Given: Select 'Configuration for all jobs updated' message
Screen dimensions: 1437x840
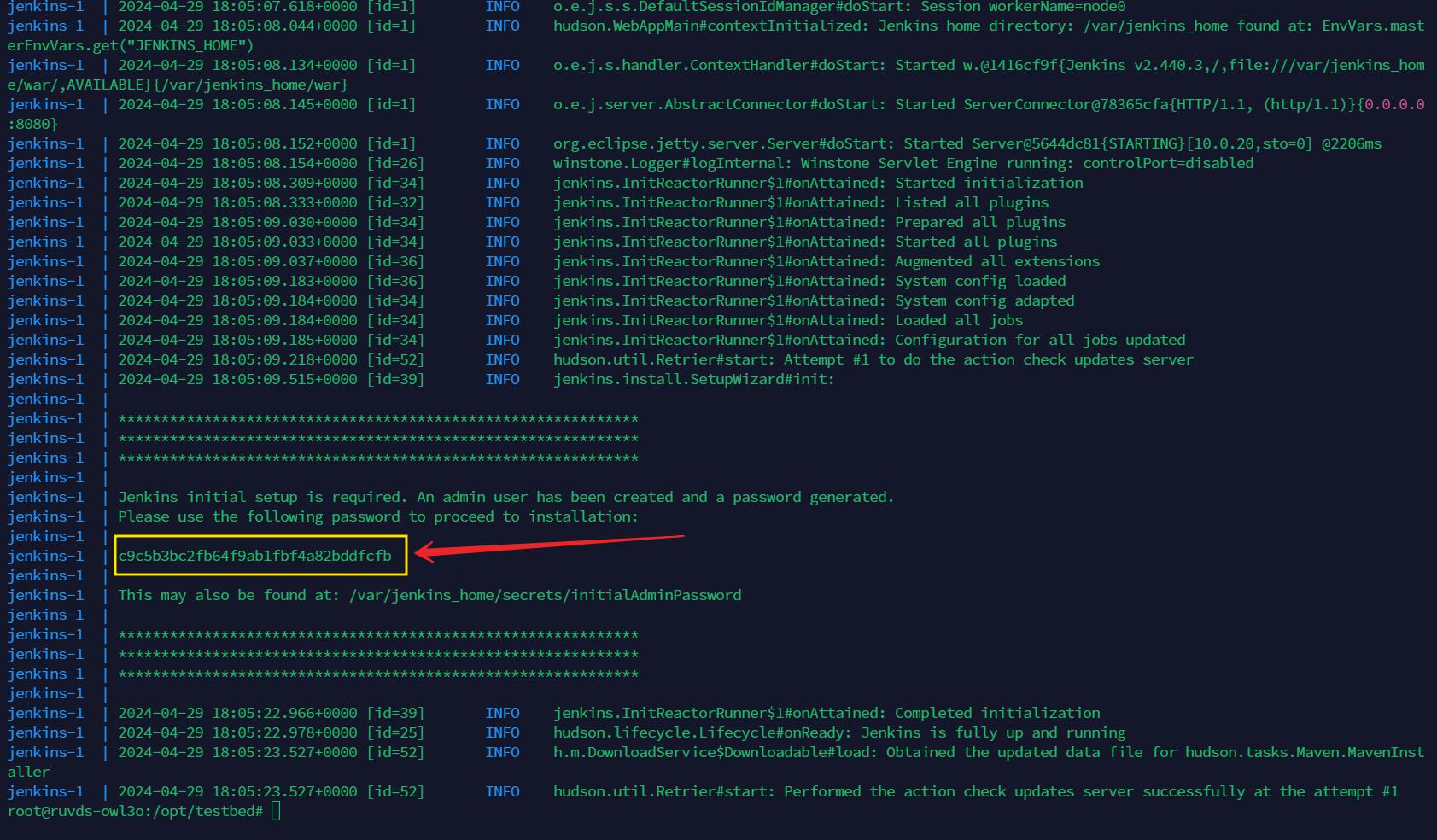Looking at the screenshot, I should pos(1040,340).
